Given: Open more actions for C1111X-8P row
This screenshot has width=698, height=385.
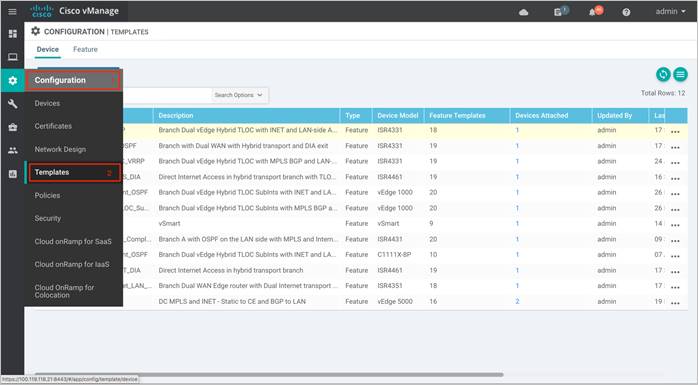Looking at the screenshot, I should point(675,256).
